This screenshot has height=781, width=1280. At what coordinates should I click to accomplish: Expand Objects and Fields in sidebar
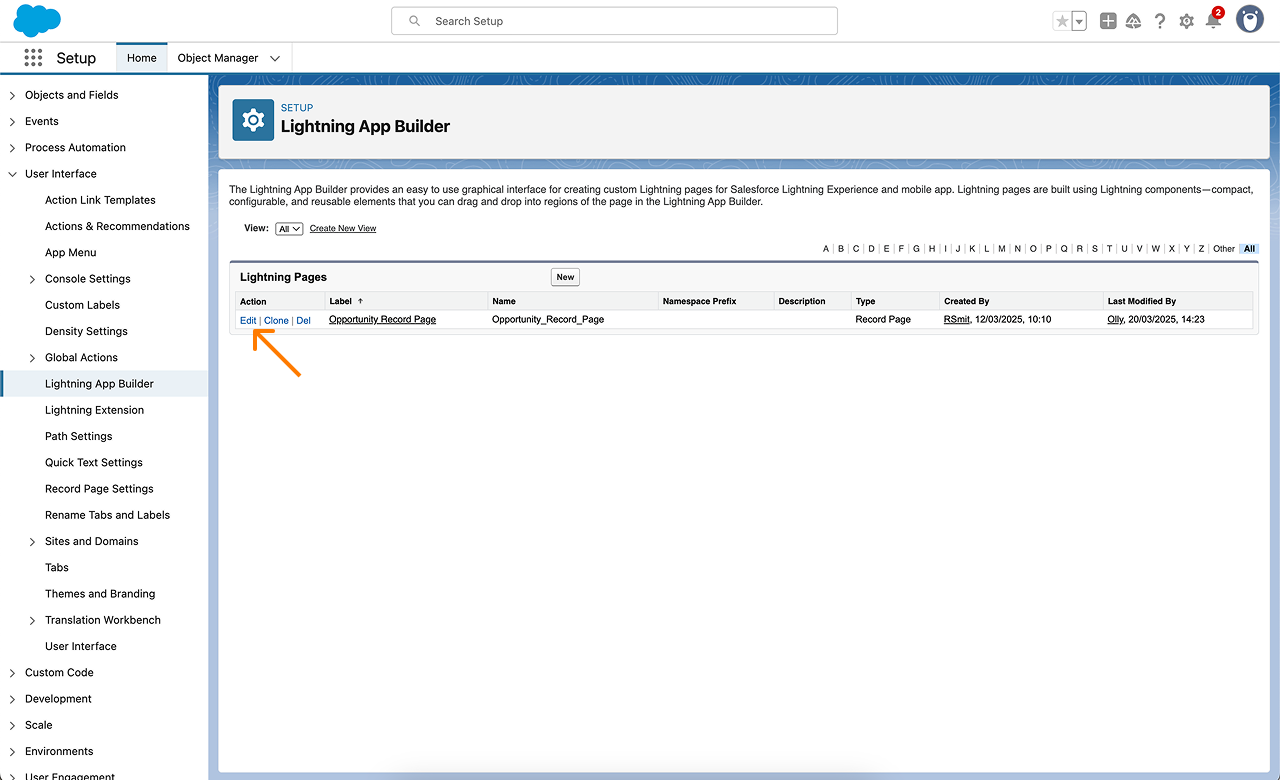point(13,96)
